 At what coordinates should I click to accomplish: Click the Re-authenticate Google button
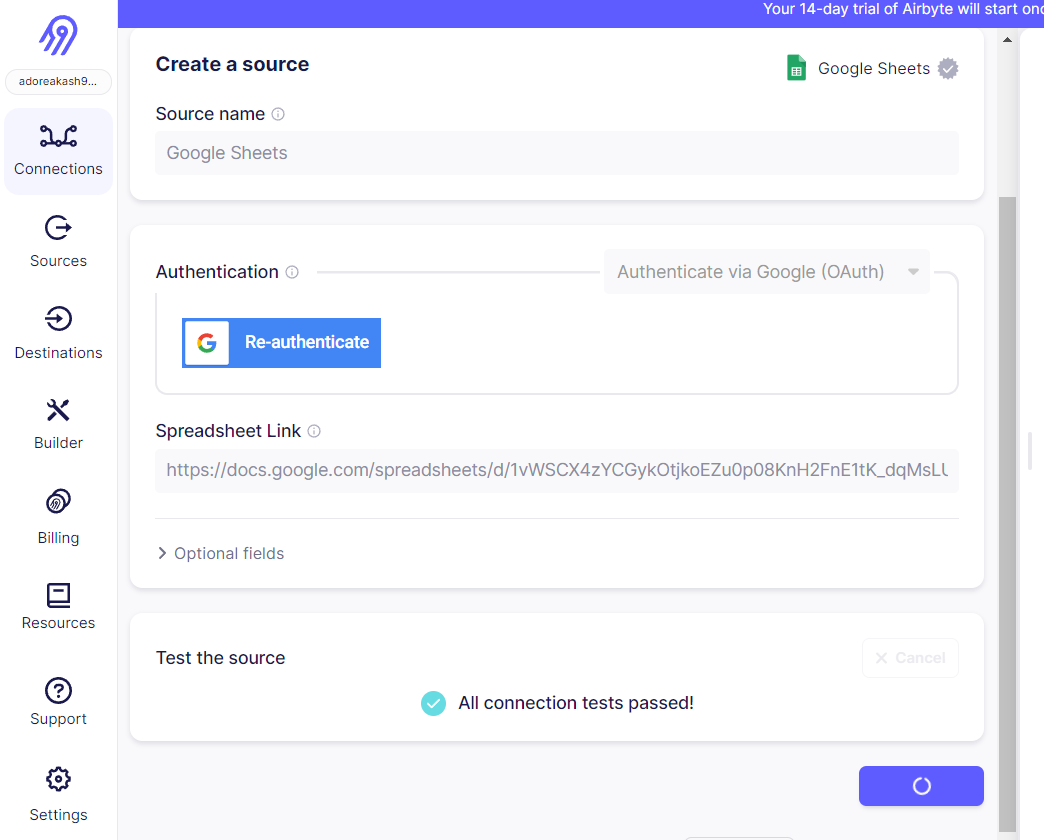(x=282, y=343)
